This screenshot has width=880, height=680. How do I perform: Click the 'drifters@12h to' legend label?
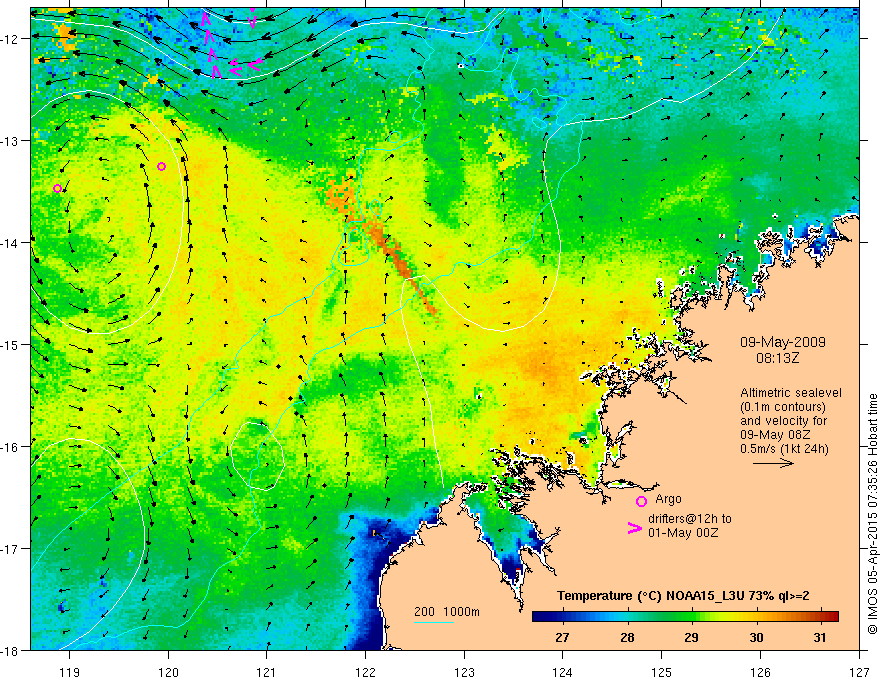tap(690, 518)
